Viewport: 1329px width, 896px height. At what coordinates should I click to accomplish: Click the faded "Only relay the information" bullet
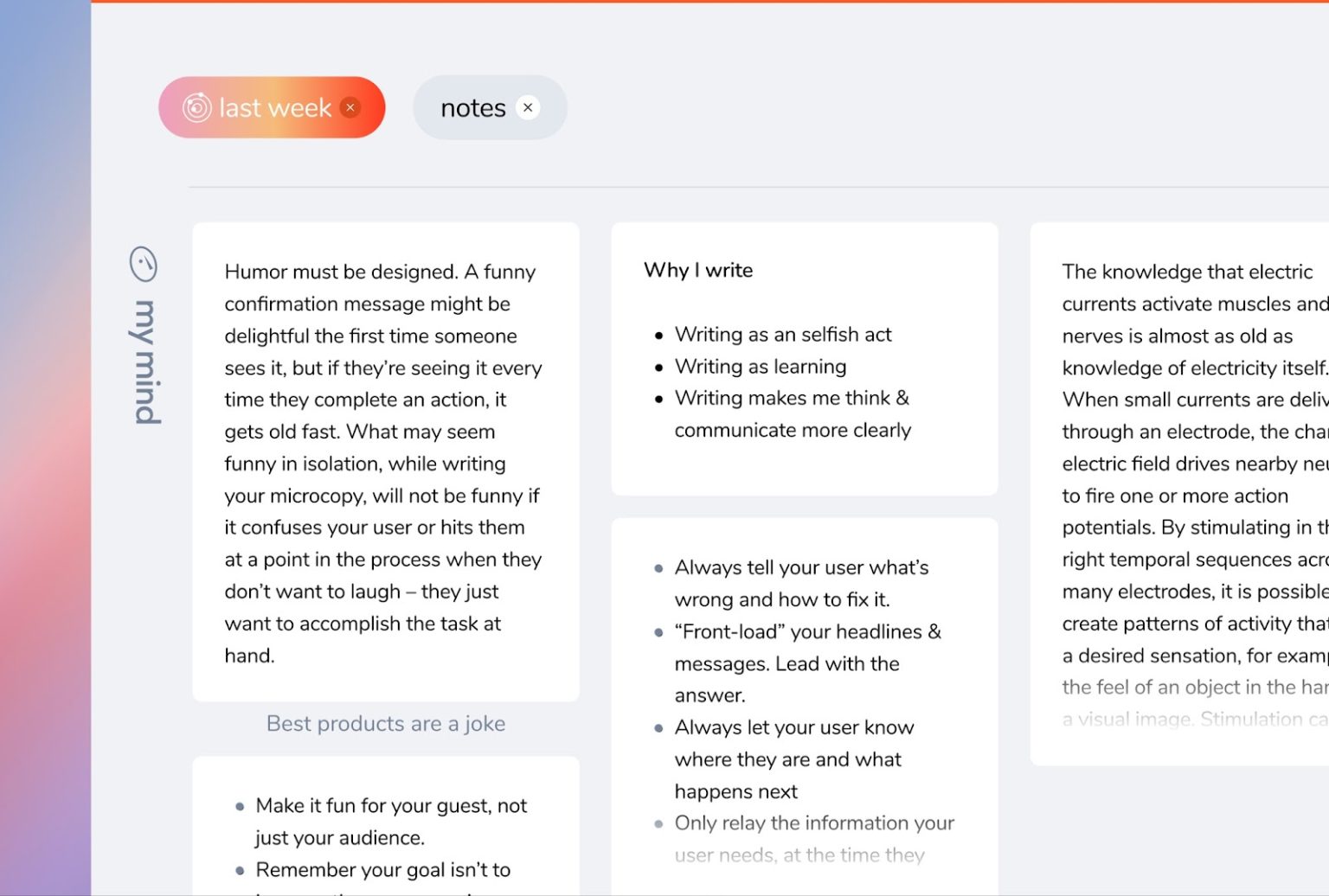[x=814, y=823]
